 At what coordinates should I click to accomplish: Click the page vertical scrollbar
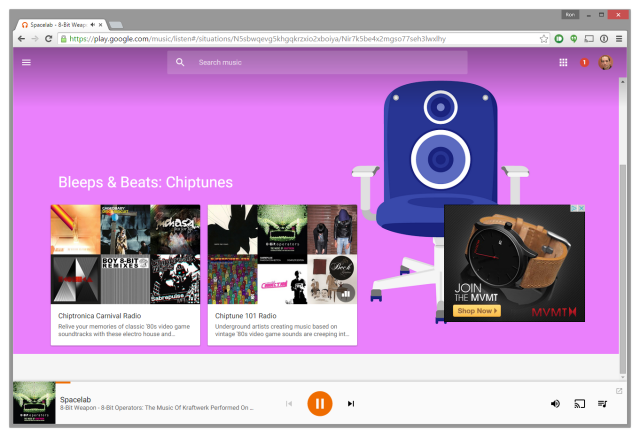click(x=622, y=269)
